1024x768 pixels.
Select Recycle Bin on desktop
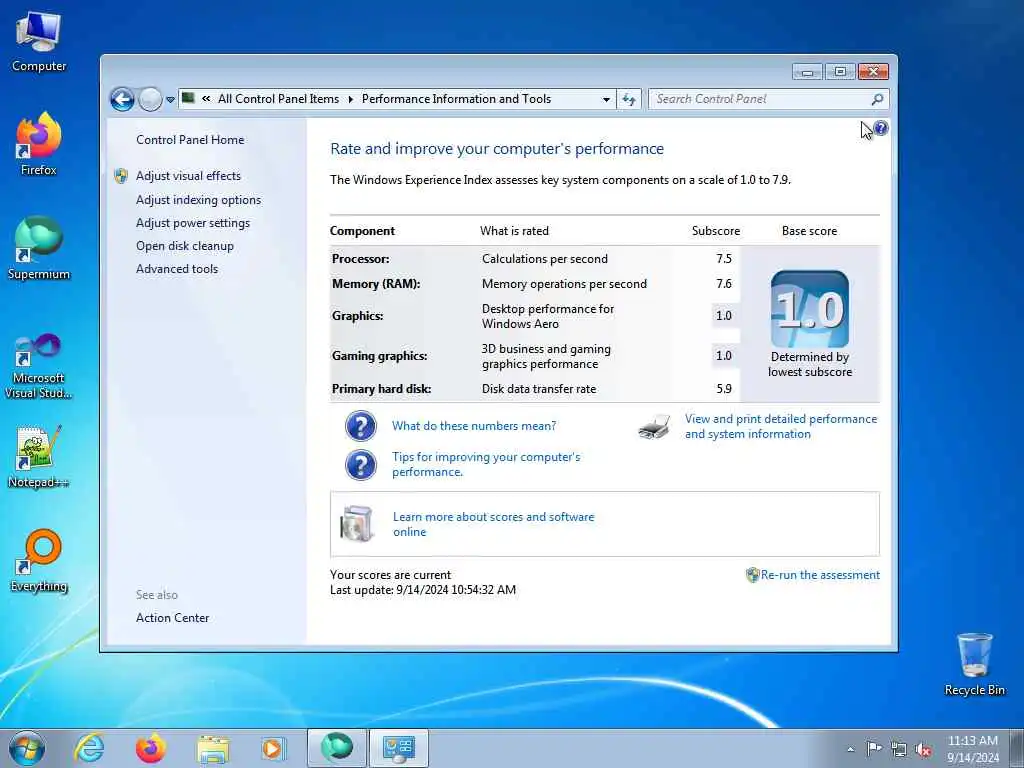[x=974, y=664]
